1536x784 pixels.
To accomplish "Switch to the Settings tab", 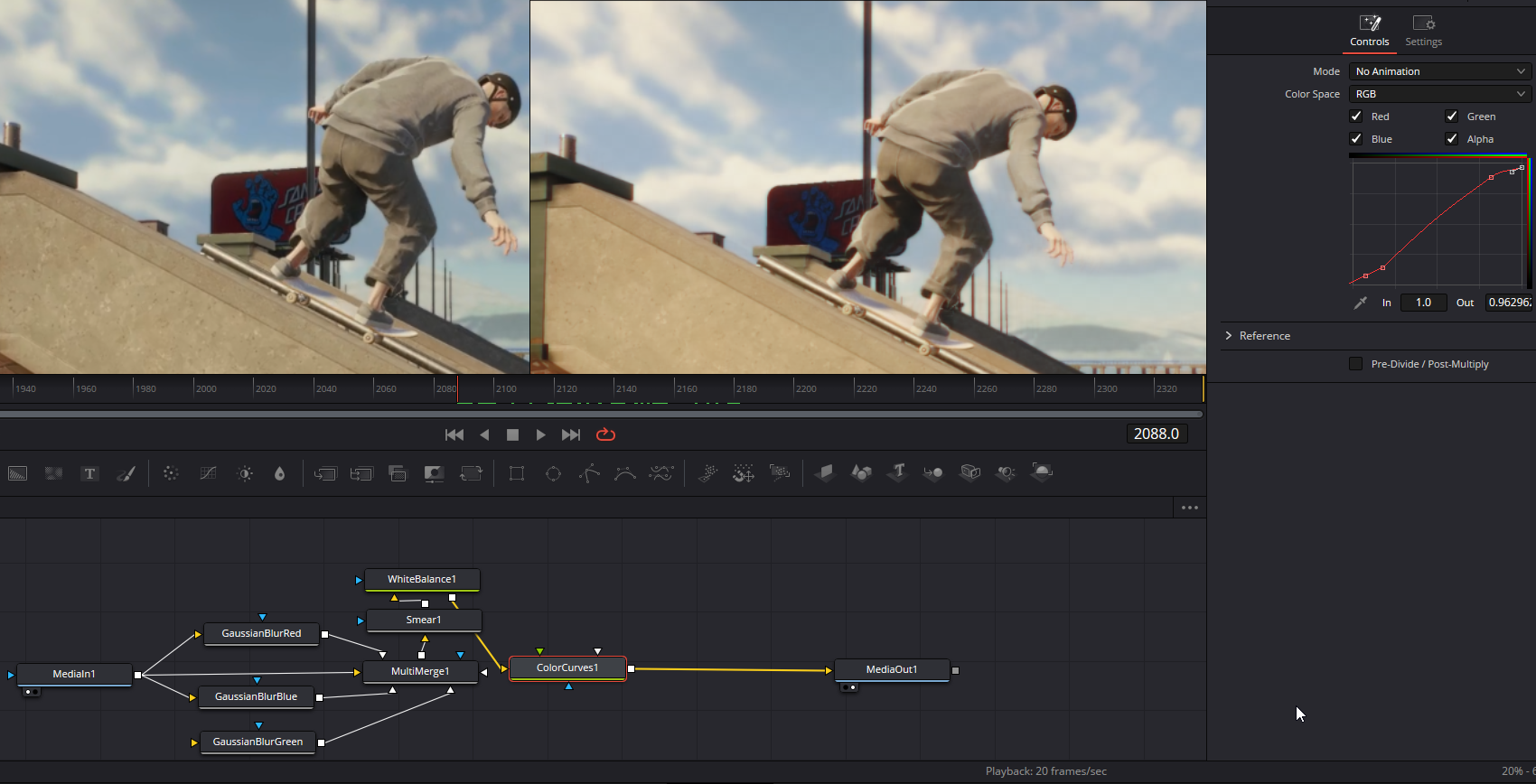I will 1423,31.
